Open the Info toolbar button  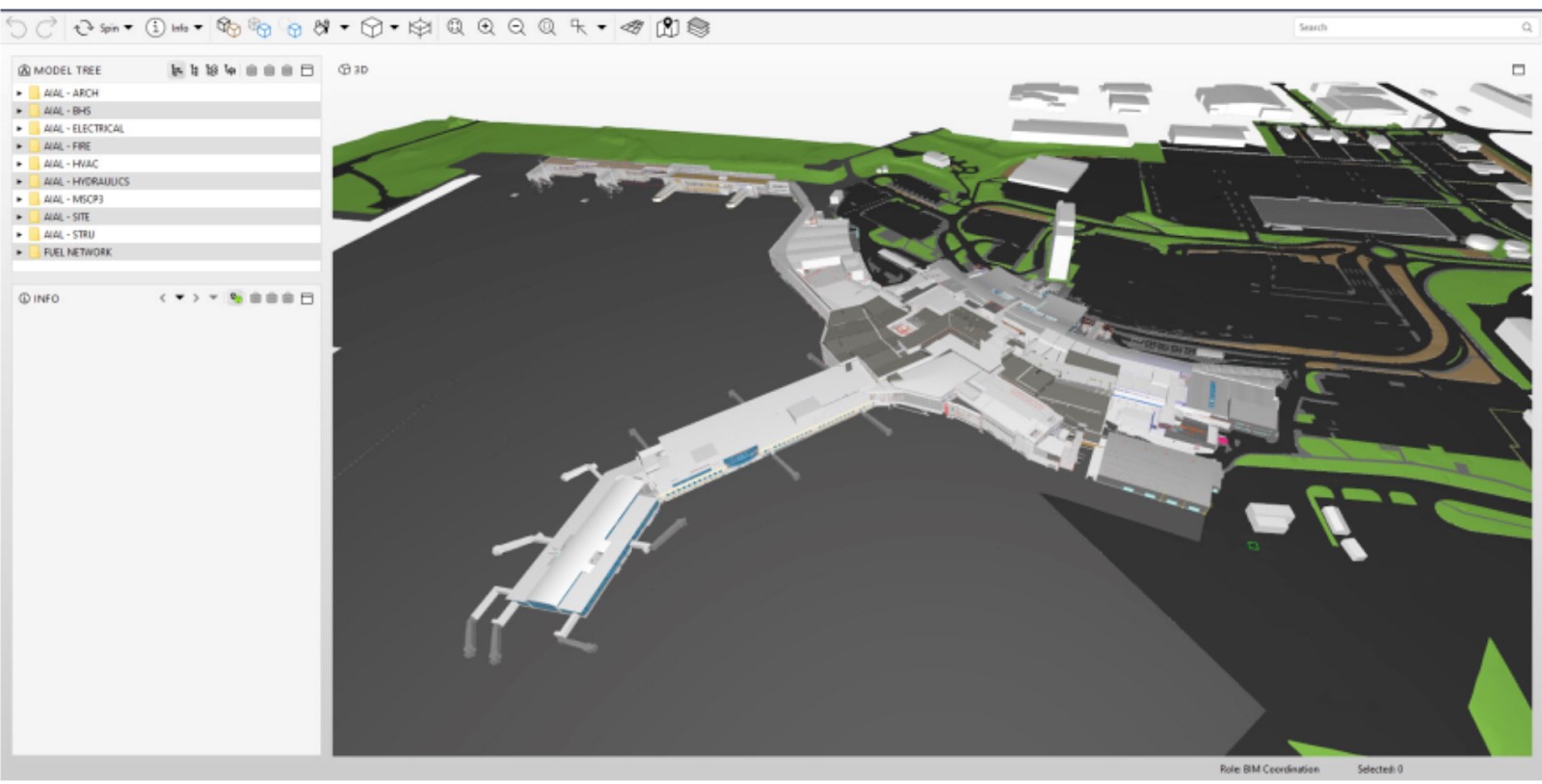173,28
